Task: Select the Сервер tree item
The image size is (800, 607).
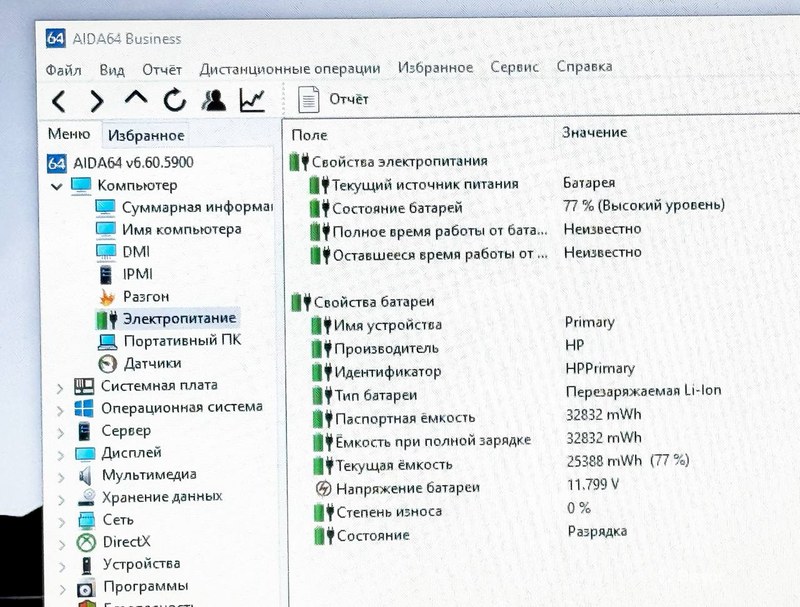Action: [x=126, y=431]
